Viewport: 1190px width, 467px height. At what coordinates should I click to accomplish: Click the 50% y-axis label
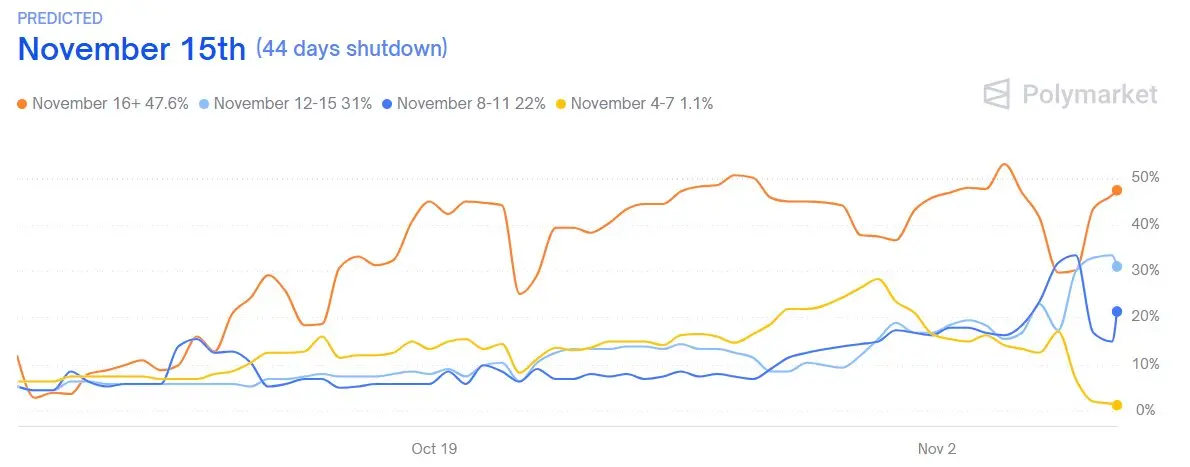click(x=1145, y=177)
